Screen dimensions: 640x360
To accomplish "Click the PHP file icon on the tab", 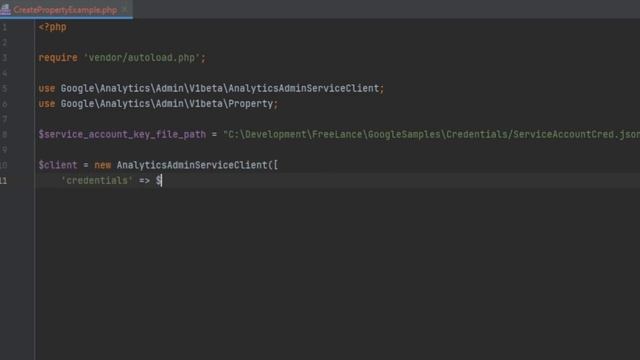I will click(x=5, y=9).
